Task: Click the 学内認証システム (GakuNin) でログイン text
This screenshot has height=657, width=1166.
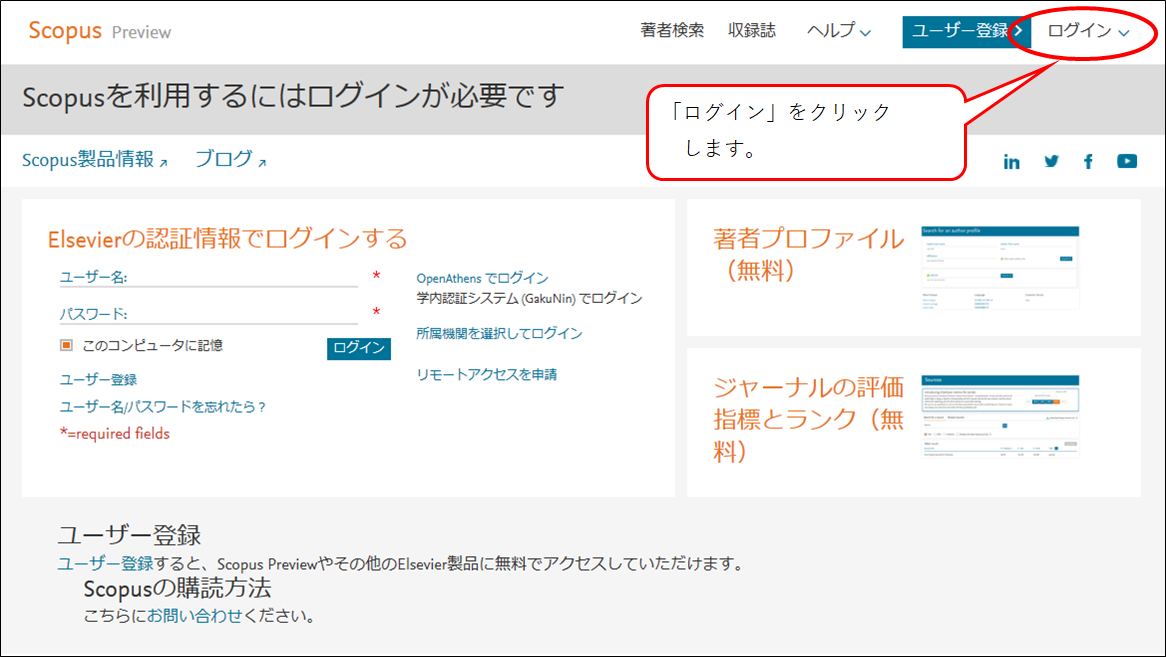Action: tap(529, 298)
